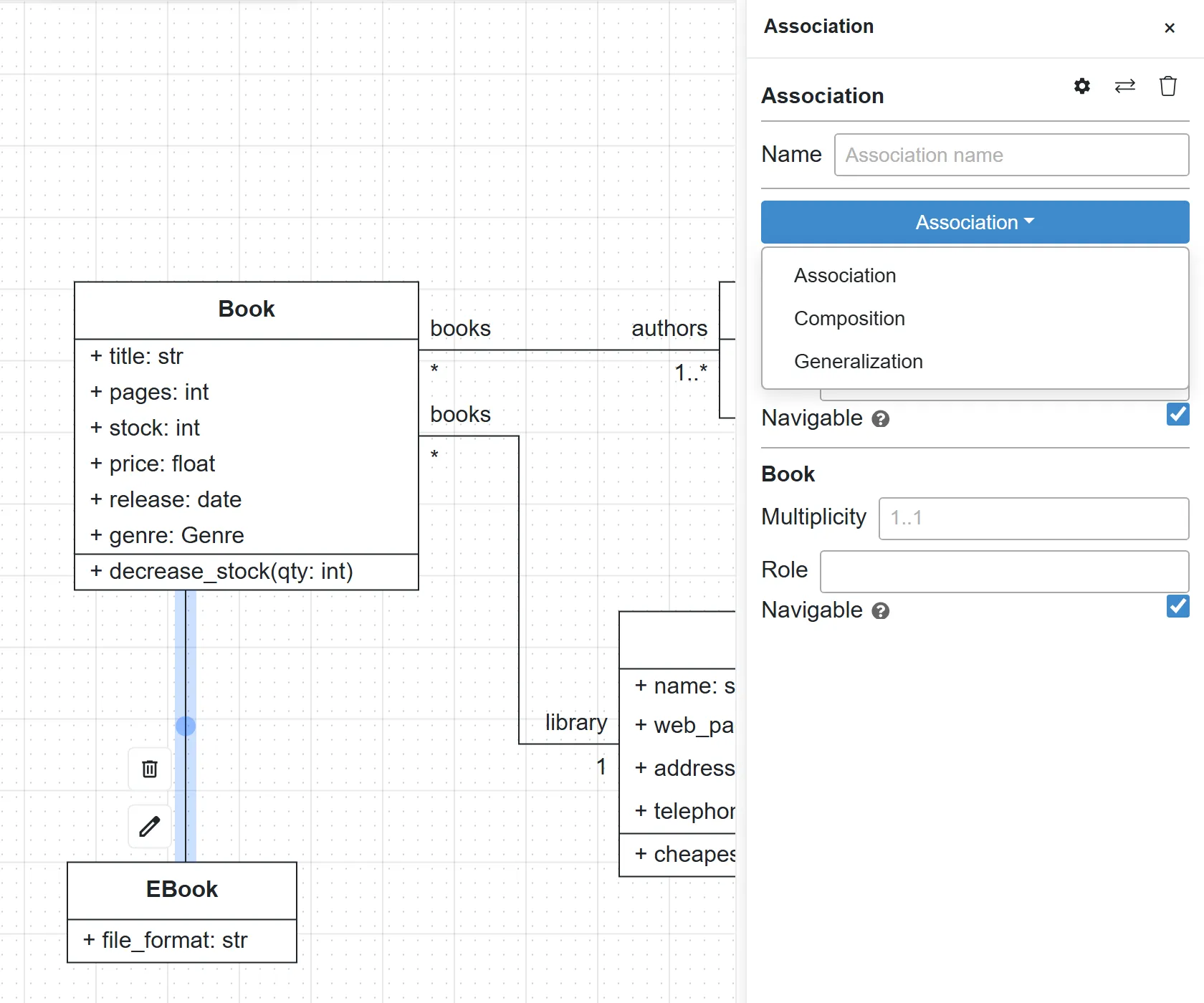Toggle Book's Navigable checkbox

coord(1177,606)
